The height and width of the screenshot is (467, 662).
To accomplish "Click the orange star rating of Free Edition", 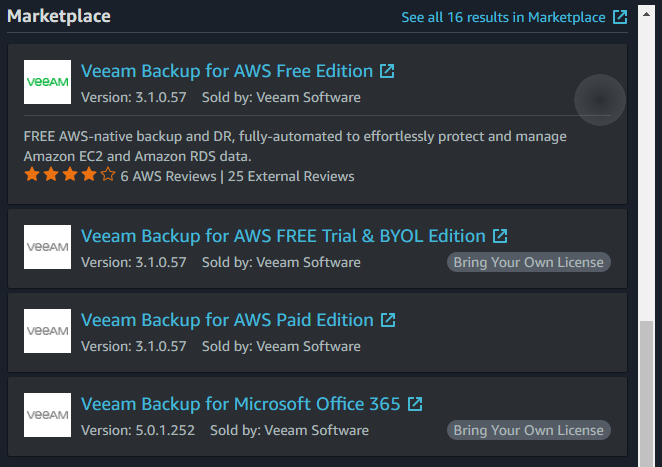I will [70, 174].
